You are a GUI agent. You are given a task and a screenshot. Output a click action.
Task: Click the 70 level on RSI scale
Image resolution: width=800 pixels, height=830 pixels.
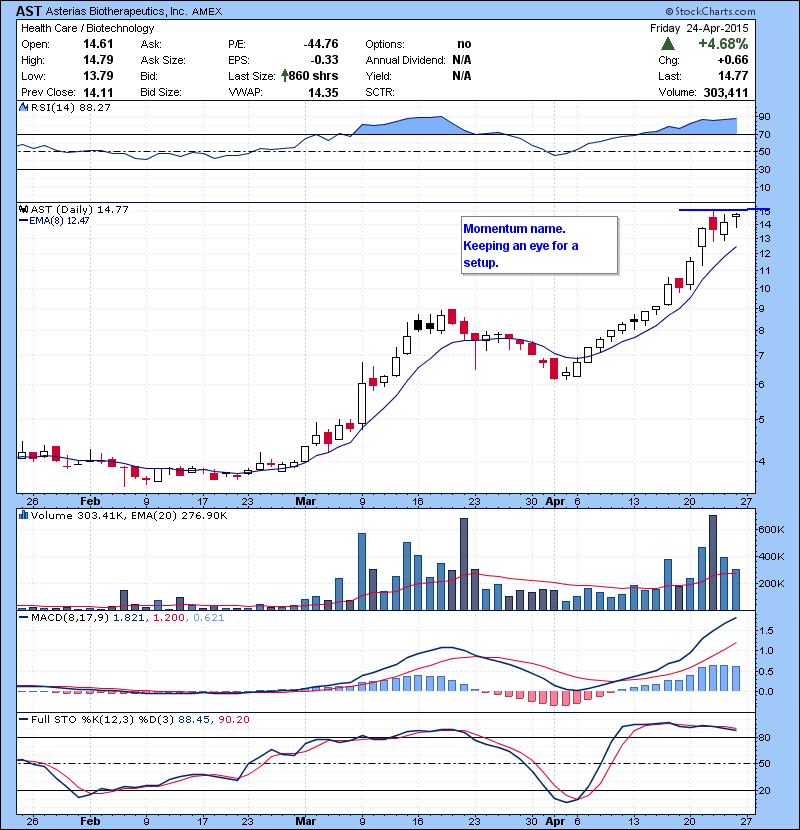tap(763, 134)
